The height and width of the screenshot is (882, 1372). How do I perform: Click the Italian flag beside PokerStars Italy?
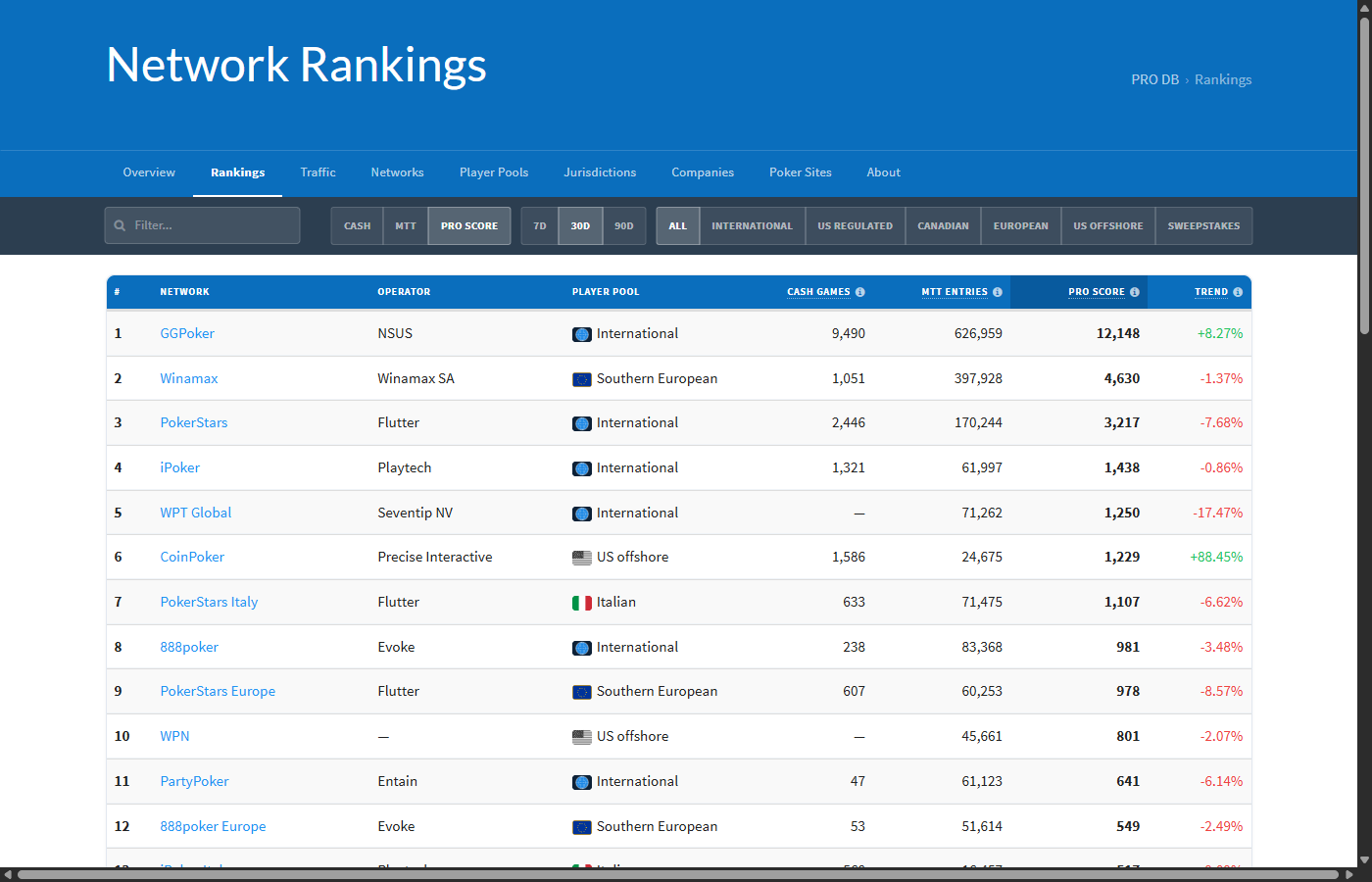pos(581,602)
